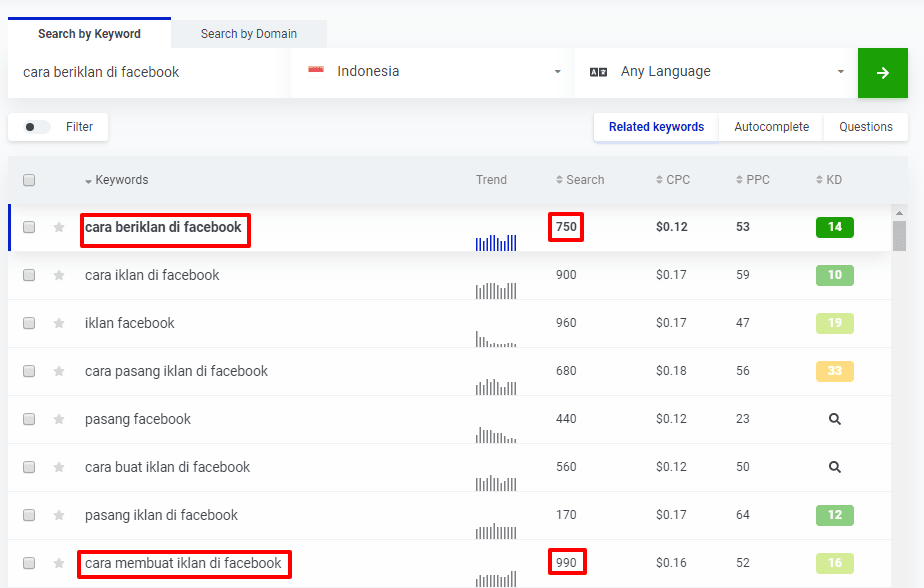Viewport: 924px width, 588px height.
Task: Click the green search arrow button
Action: tap(882, 73)
